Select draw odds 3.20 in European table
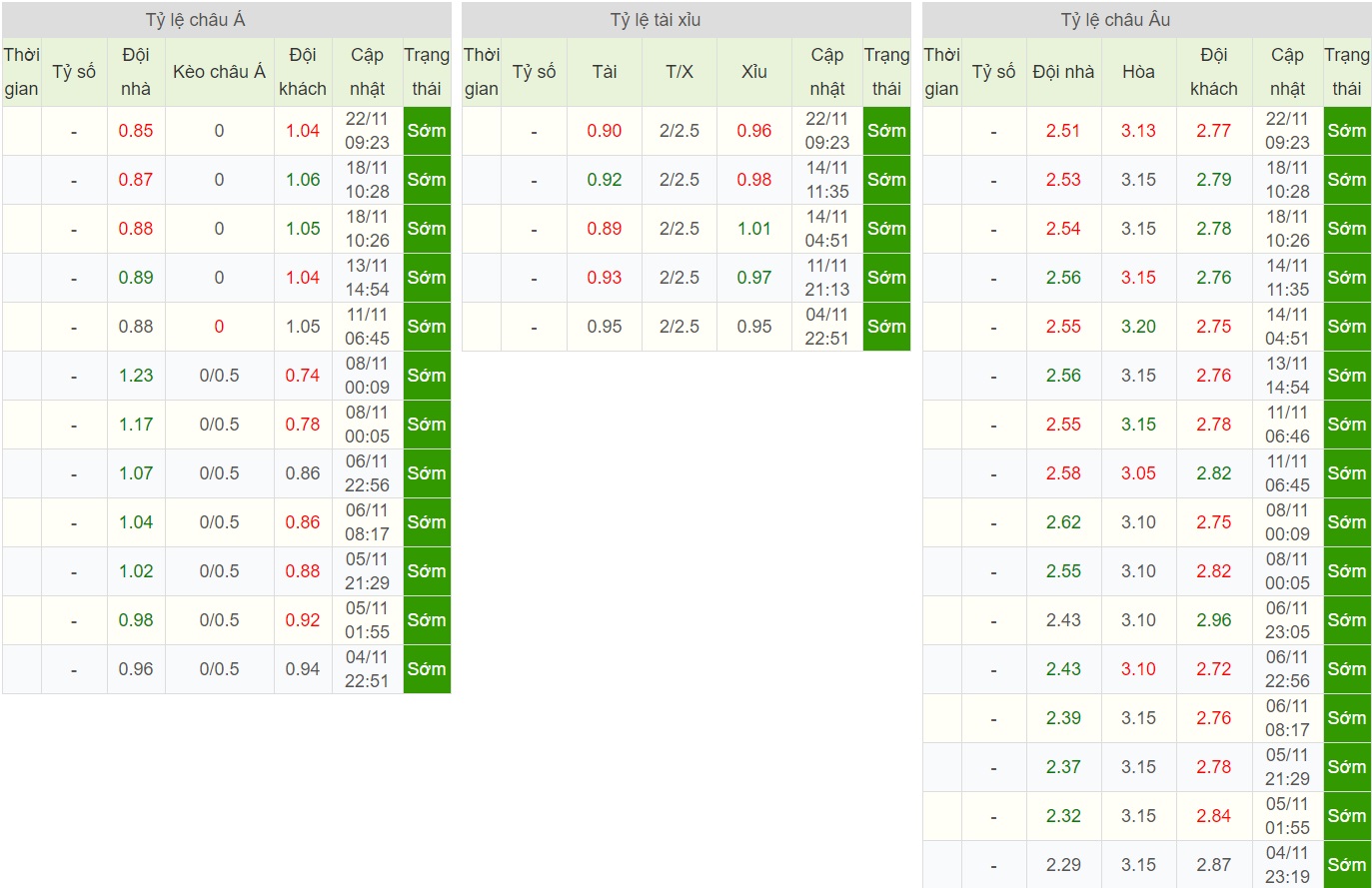The width and height of the screenshot is (1372, 888). click(1138, 327)
